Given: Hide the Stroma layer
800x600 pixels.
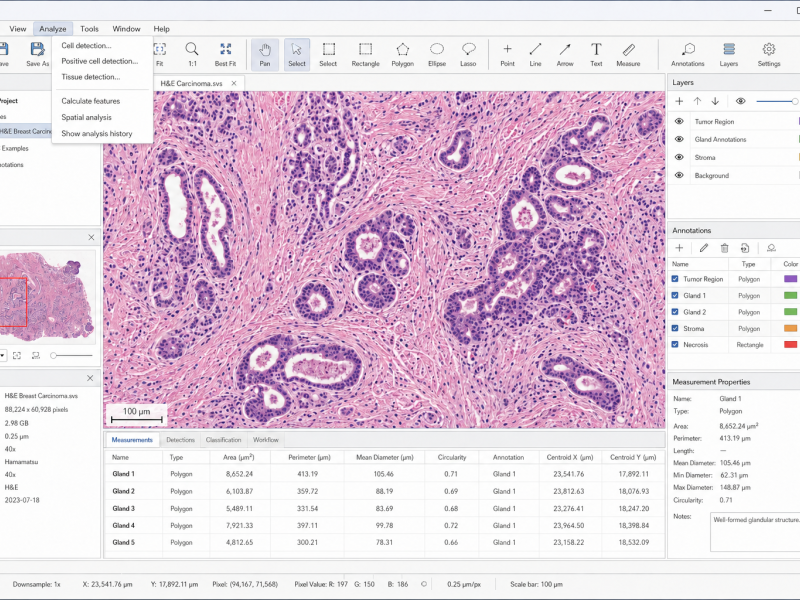Looking at the screenshot, I should [x=679, y=157].
